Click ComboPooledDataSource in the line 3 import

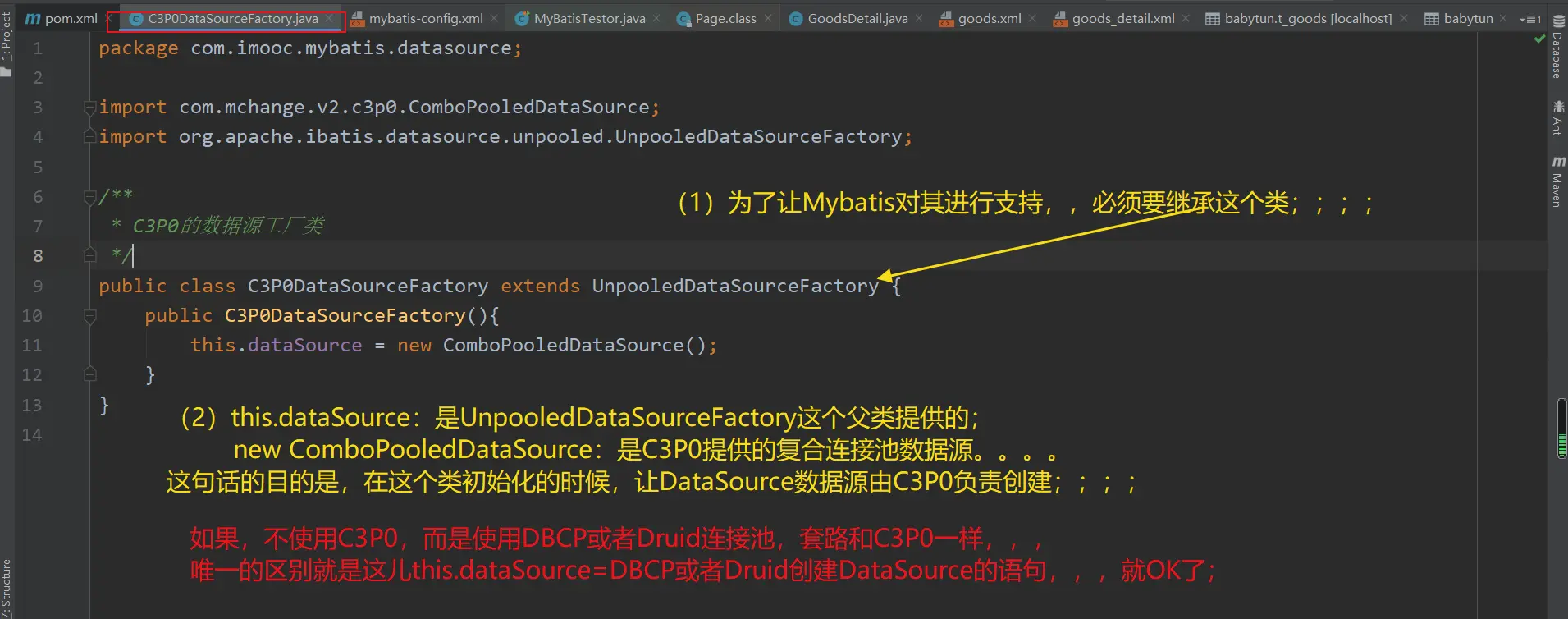pos(529,108)
